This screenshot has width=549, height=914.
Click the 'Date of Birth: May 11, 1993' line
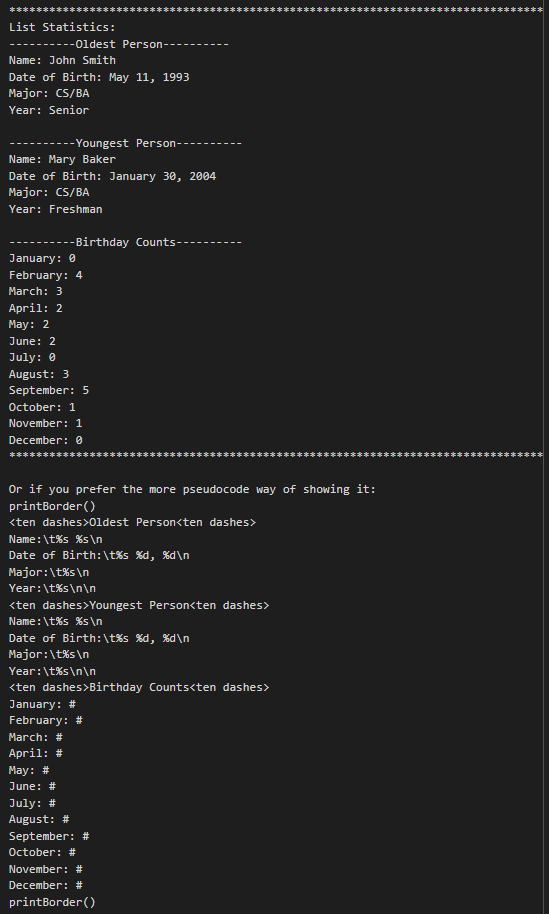(99, 77)
